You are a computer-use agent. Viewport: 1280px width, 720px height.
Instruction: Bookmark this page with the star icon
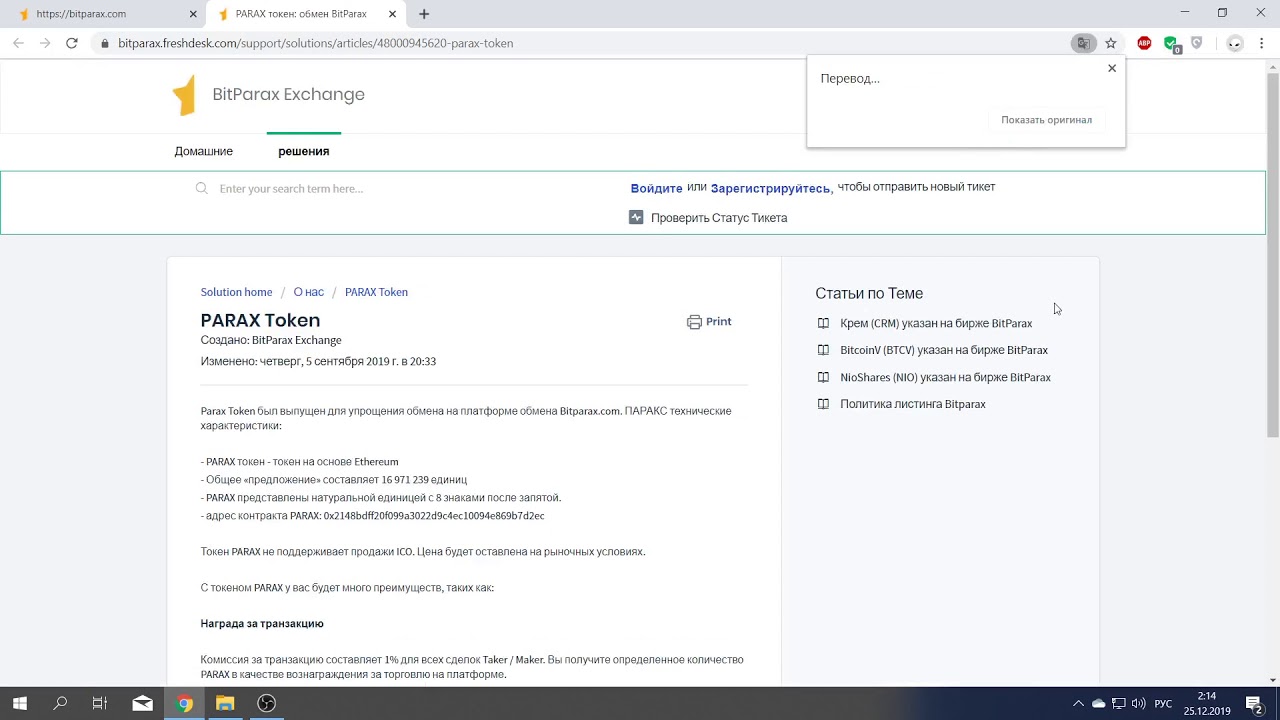pos(1111,43)
